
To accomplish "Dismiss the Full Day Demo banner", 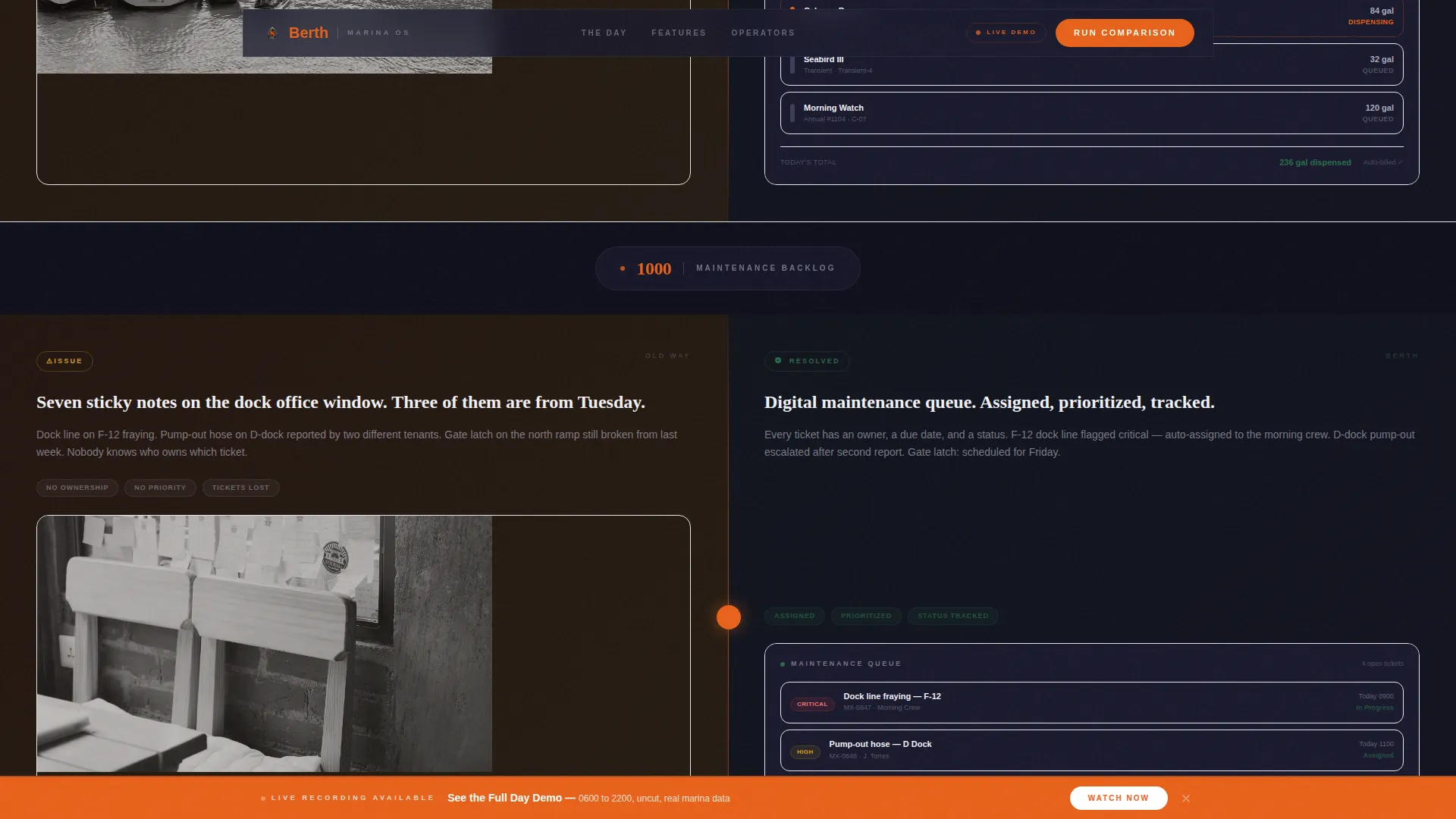I will click(x=1186, y=799).
